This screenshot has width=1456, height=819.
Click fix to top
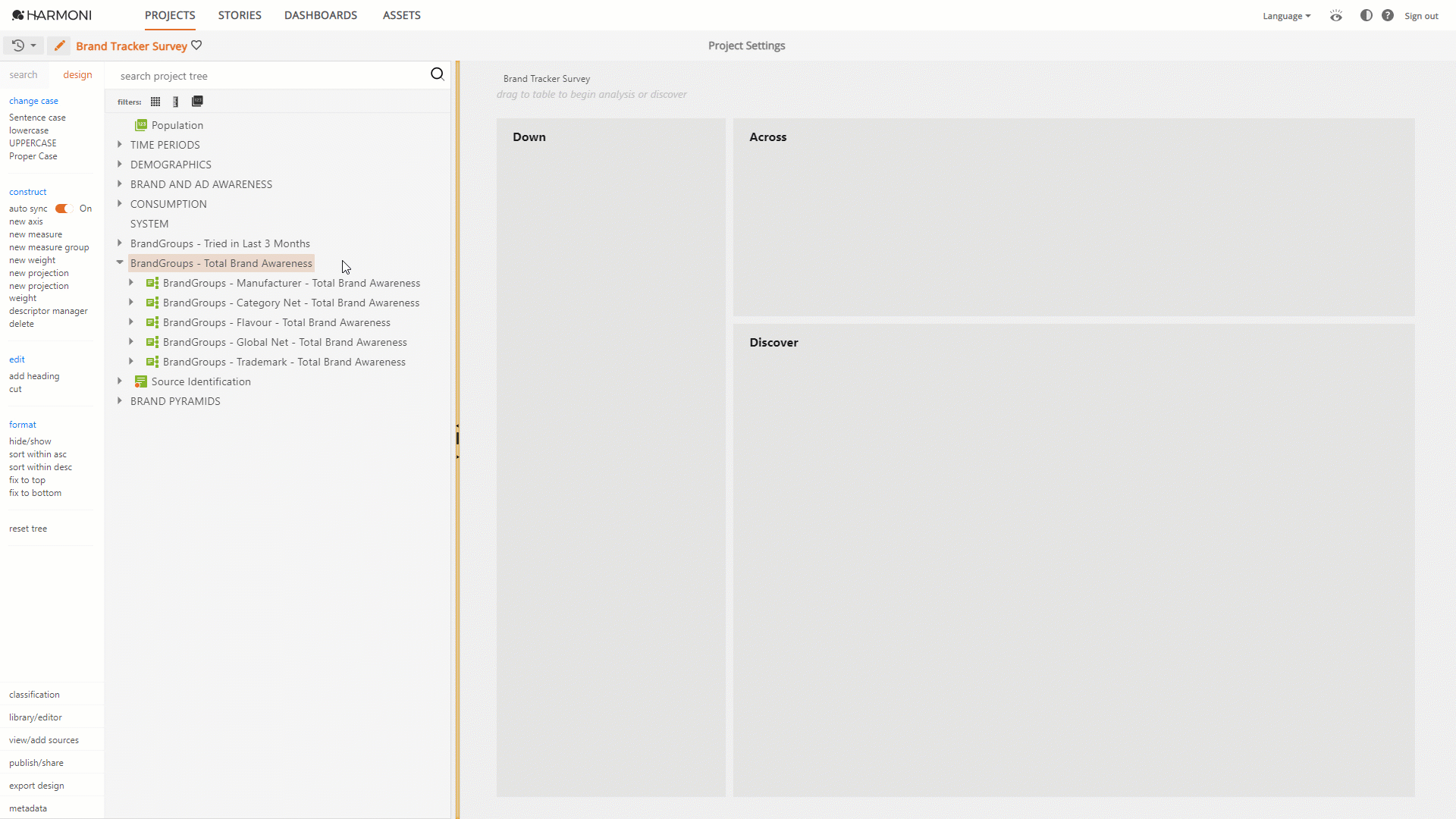pyautogui.click(x=27, y=480)
